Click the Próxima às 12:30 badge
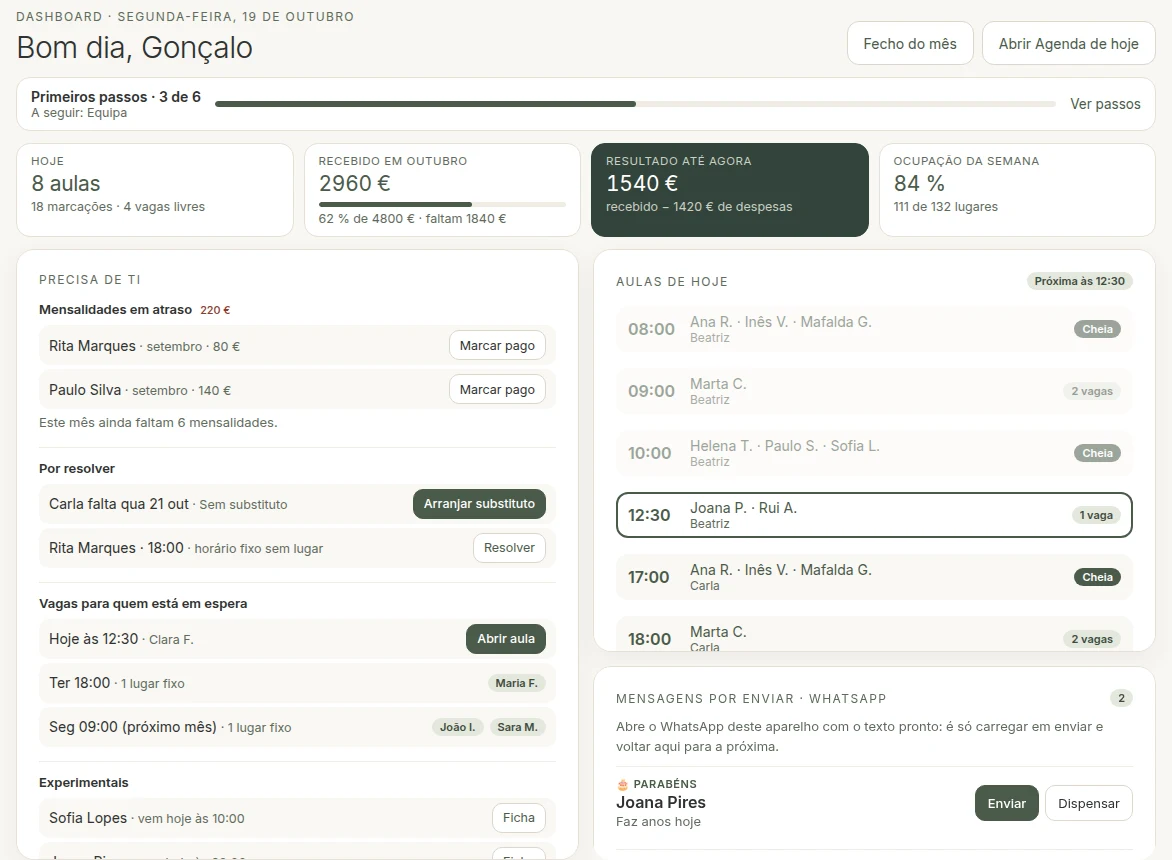 (x=1079, y=281)
